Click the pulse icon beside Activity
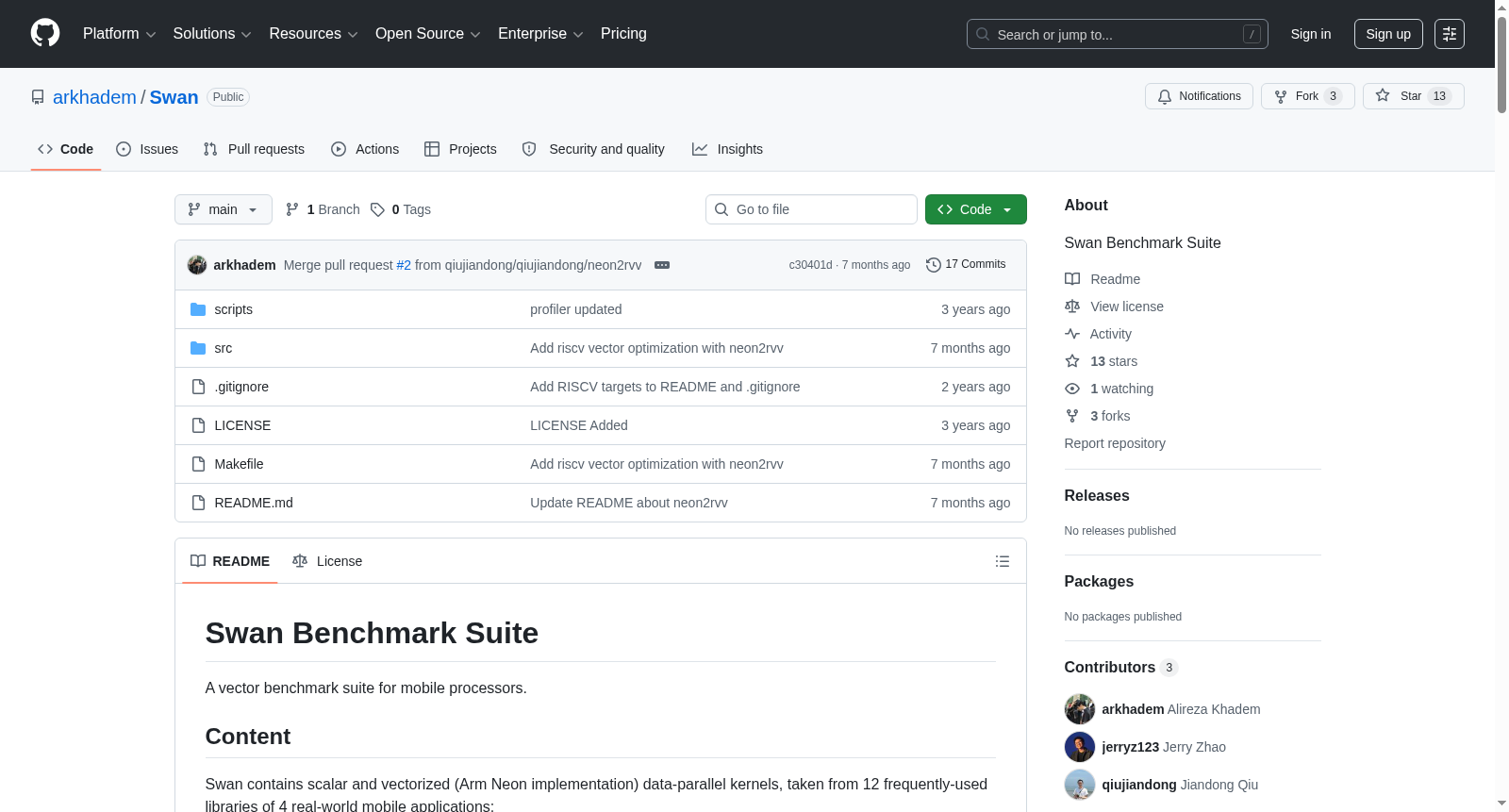Screen dimensions: 1509x812 pyautogui.click(x=1072, y=334)
